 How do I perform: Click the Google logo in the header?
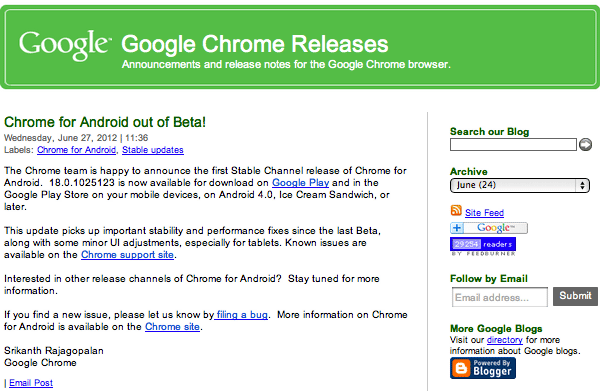point(65,46)
